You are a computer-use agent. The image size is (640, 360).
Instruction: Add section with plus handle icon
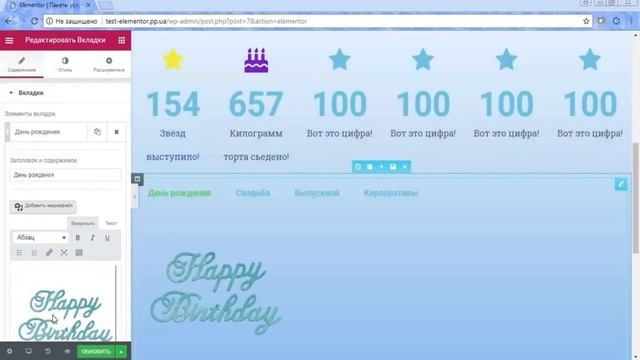click(382, 167)
